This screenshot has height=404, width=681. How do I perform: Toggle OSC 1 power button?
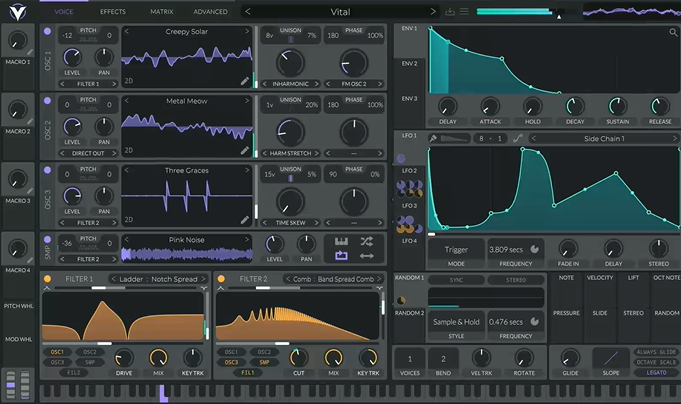46,30
